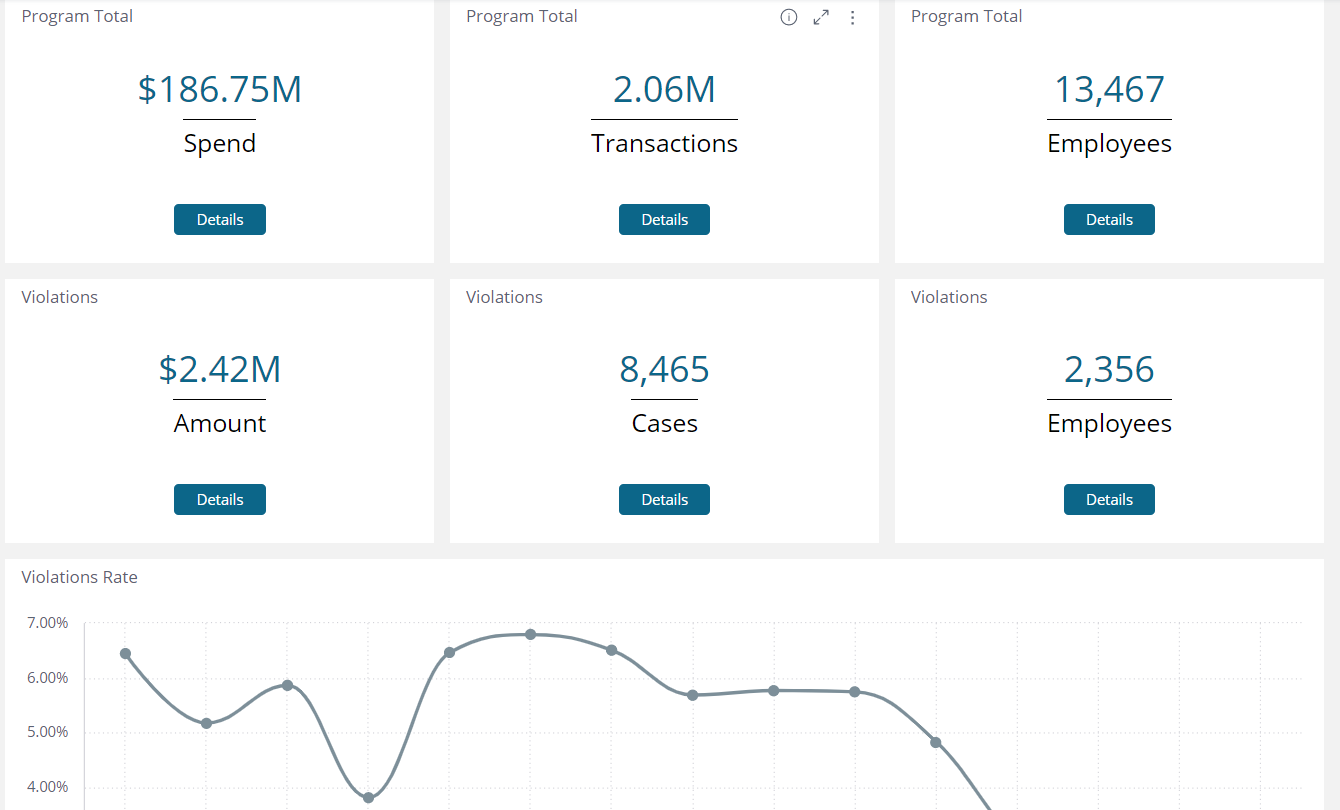Open Details for Violations Employees

coord(1109,499)
